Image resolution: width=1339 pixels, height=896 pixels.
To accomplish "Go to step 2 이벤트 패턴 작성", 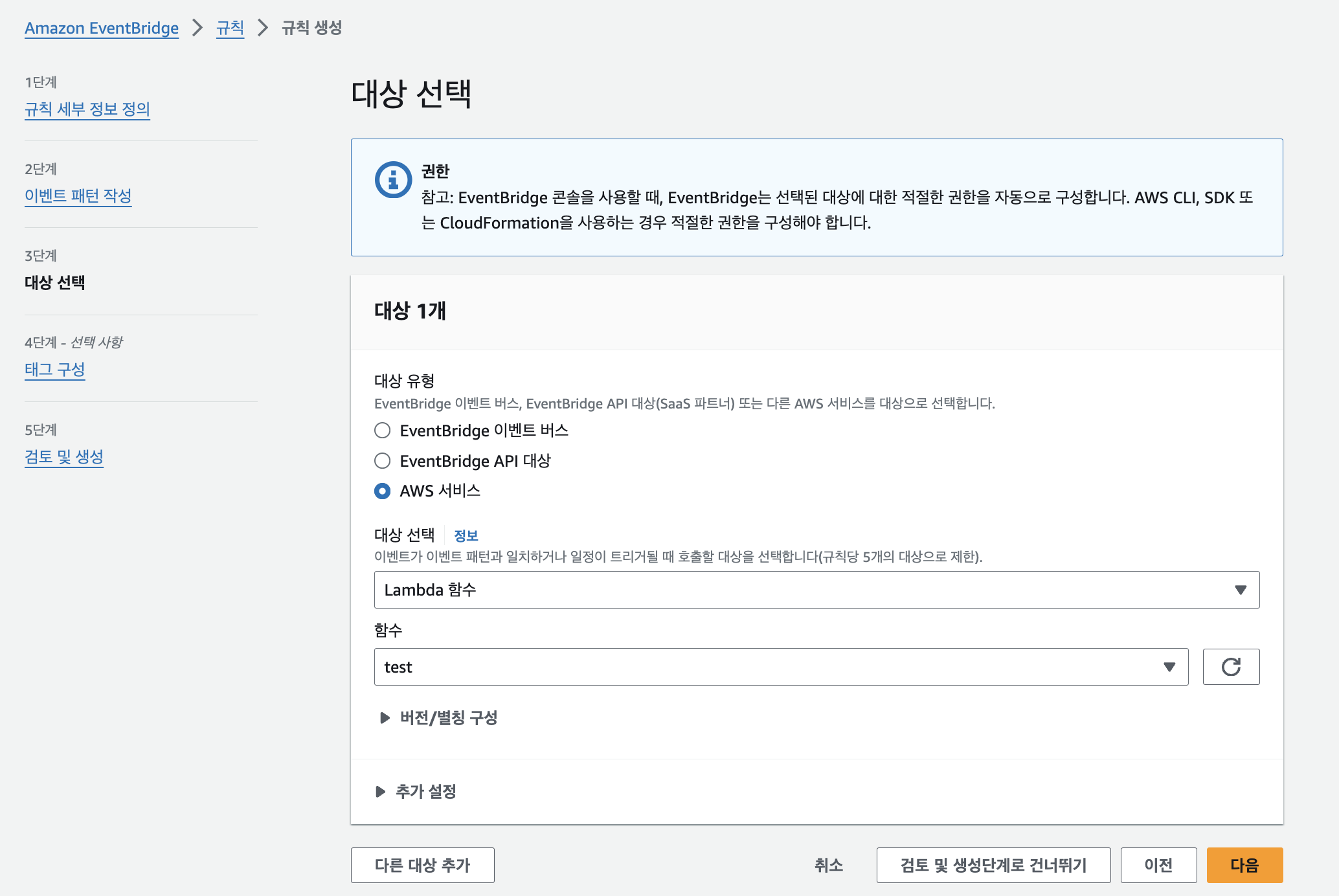I will (x=78, y=196).
